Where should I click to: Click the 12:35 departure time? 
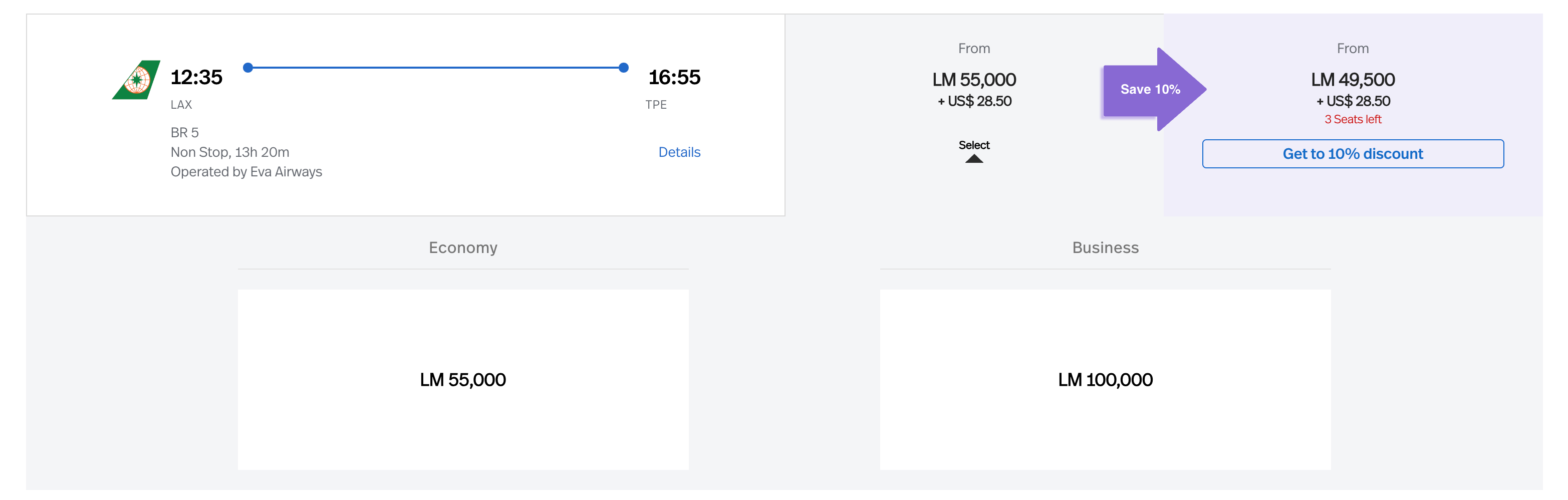tap(196, 77)
